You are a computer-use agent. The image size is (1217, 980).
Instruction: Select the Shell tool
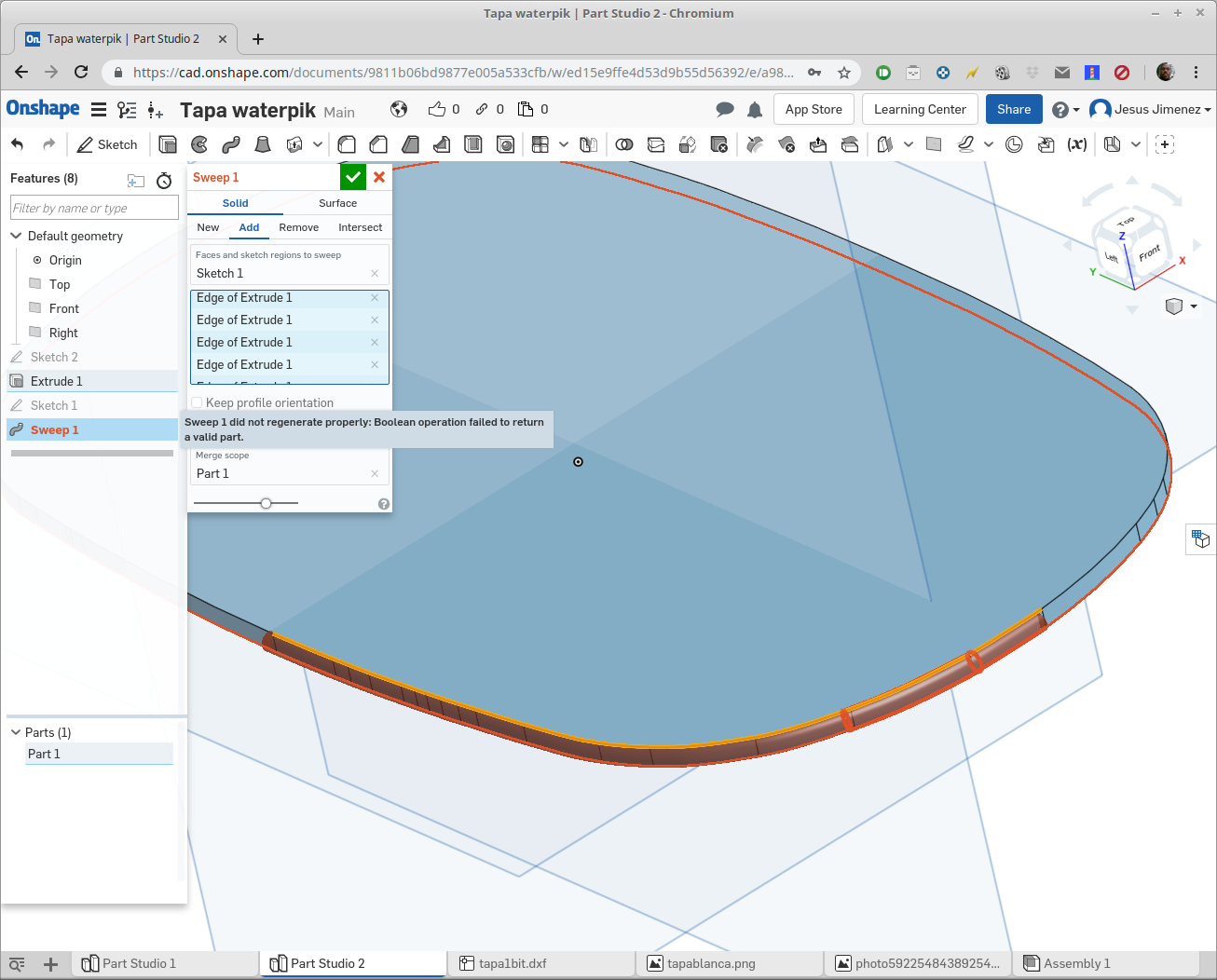[473, 144]
